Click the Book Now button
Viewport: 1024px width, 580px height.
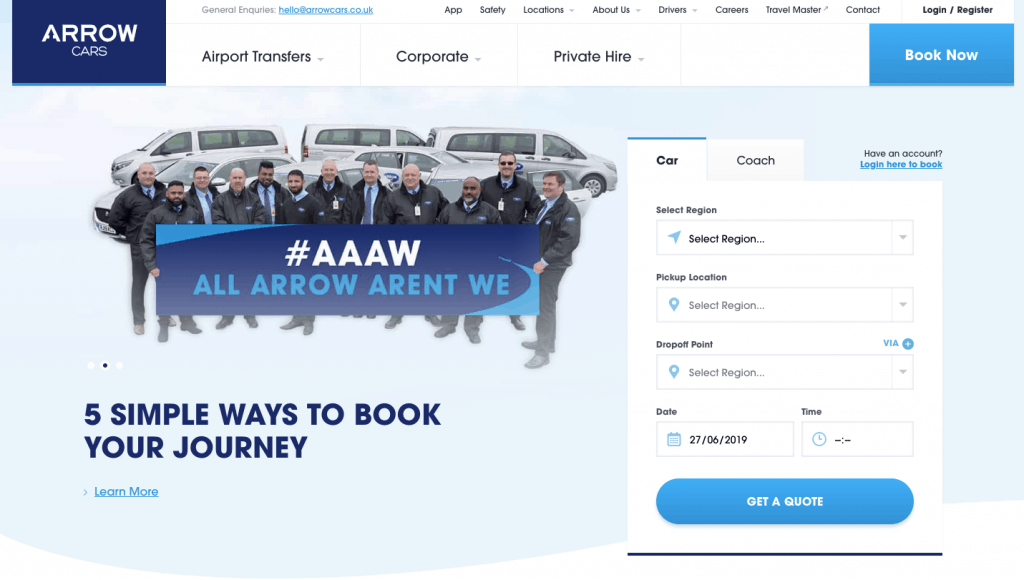pyautogui.click(x=941, y=55)
